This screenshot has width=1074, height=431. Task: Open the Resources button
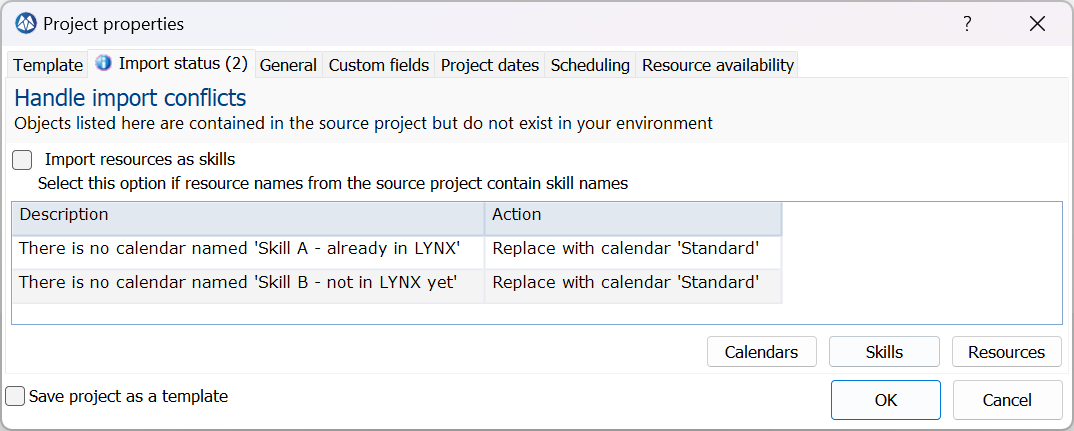click(x=1006, y=352)
